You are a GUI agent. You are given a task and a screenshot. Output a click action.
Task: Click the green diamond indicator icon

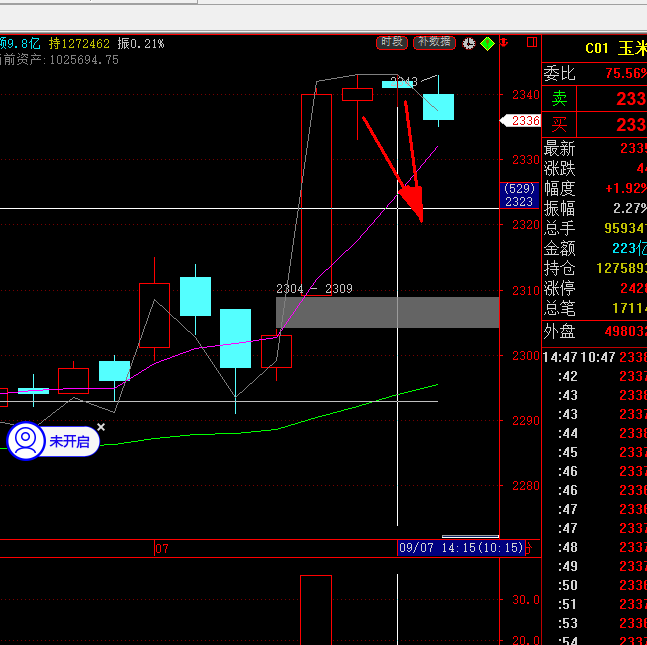pos(487,43)
